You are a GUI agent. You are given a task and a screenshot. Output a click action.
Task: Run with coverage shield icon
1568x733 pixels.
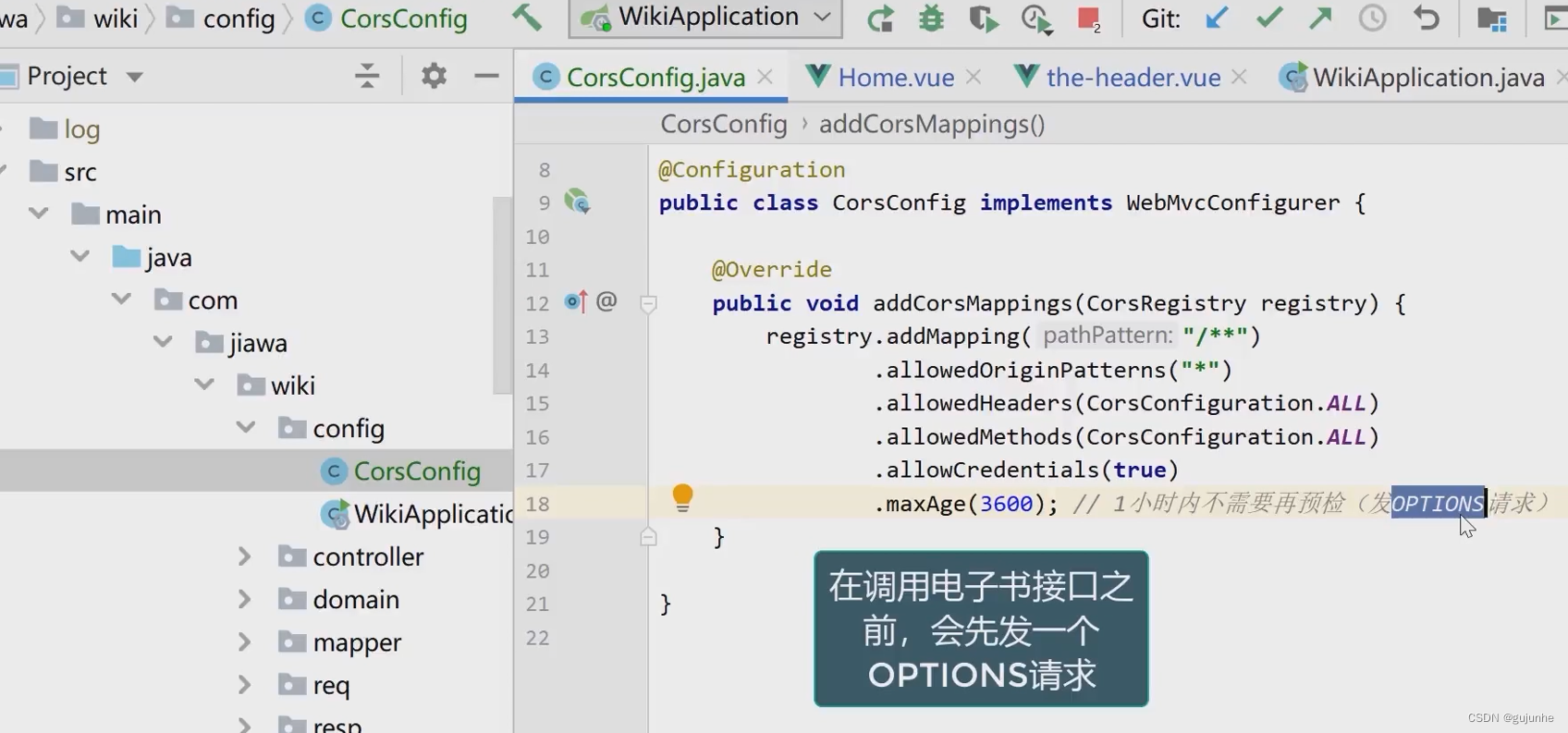tap(983, 18)
